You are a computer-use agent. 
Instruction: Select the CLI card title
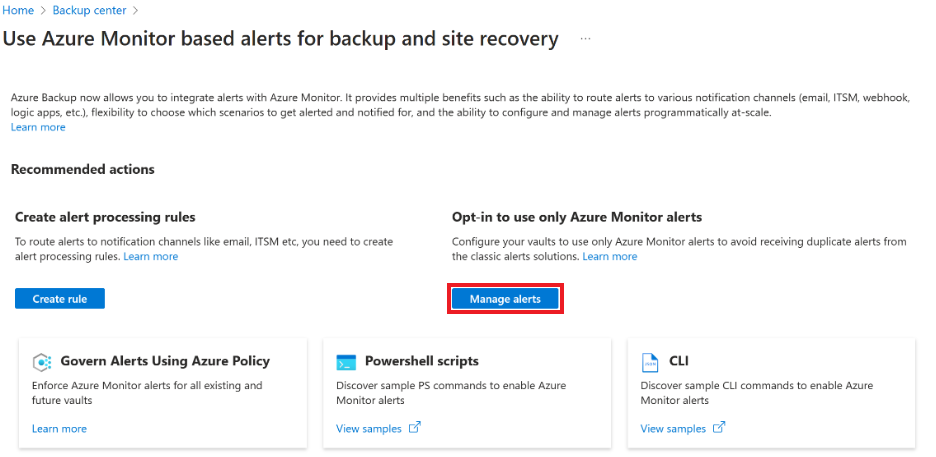(679, 361)
